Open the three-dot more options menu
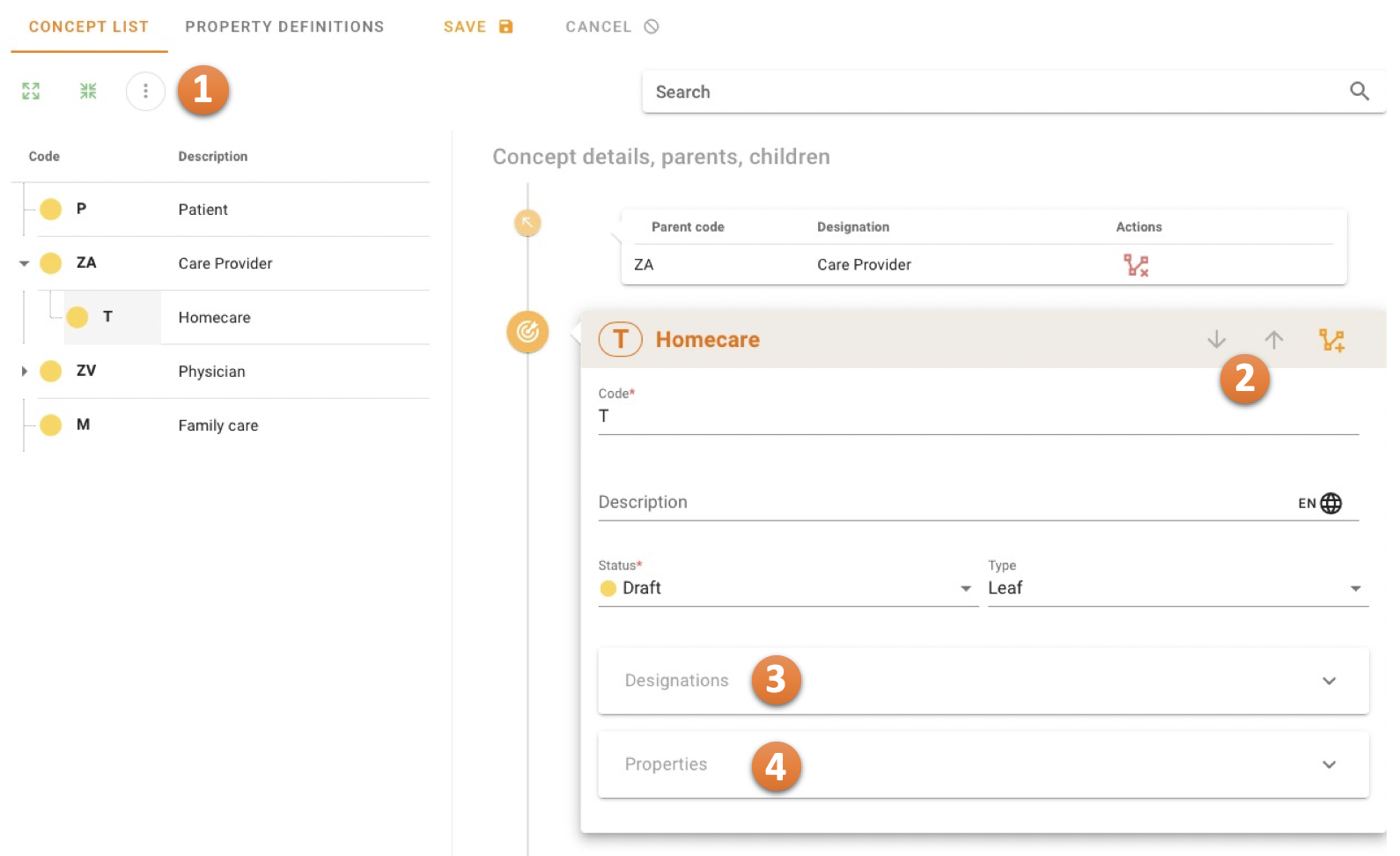1400x856 pixels. click(x=145, y=91)
